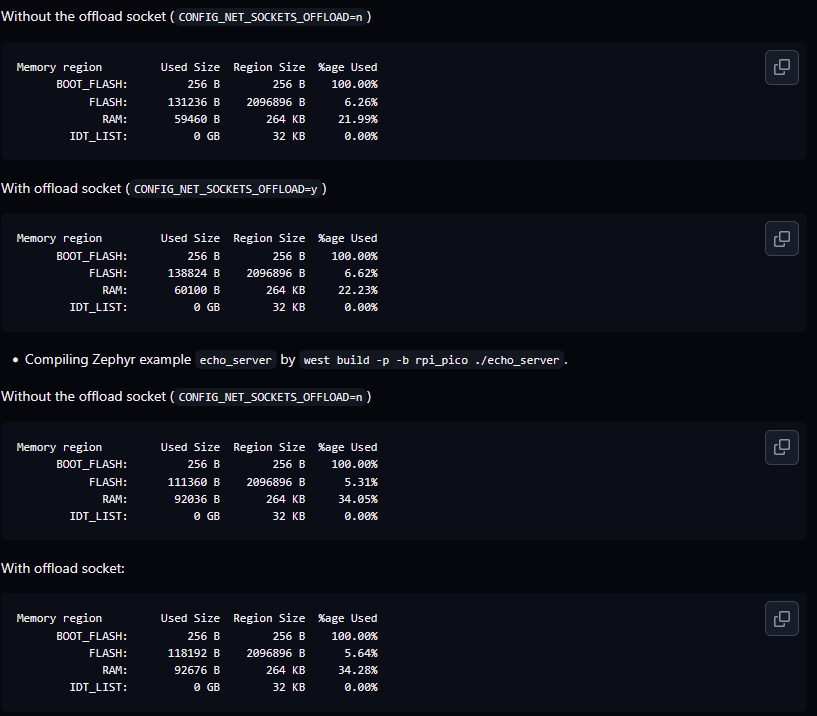Image resolution: width=817 pixels, height=716 pixels.
Task: Copy the code block showing RAM 59460 B
Action: point(782,67)
